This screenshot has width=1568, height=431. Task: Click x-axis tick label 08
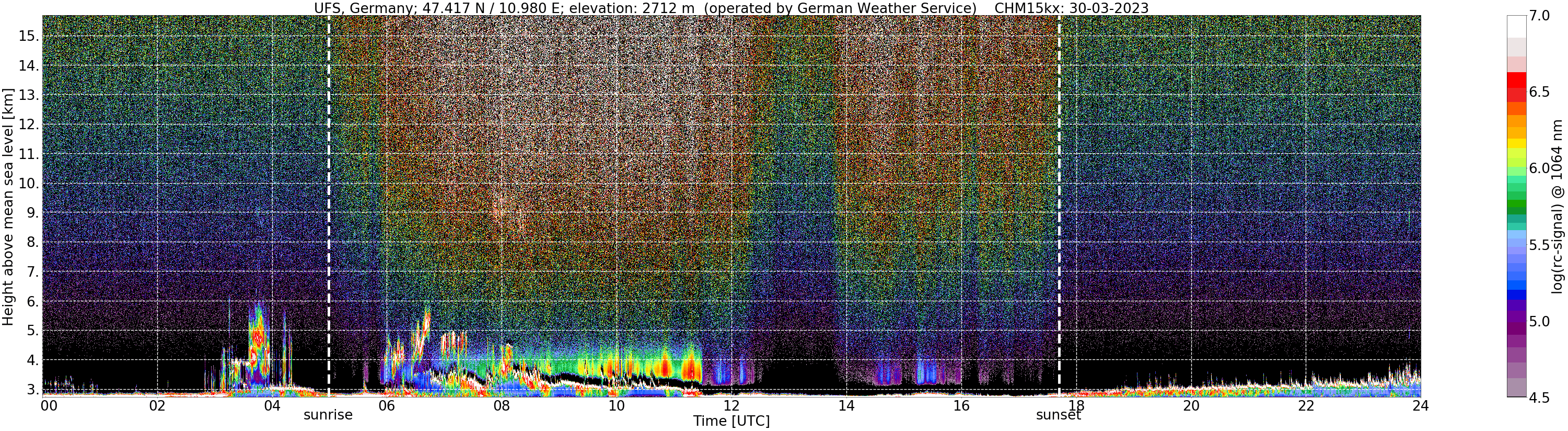502,406
